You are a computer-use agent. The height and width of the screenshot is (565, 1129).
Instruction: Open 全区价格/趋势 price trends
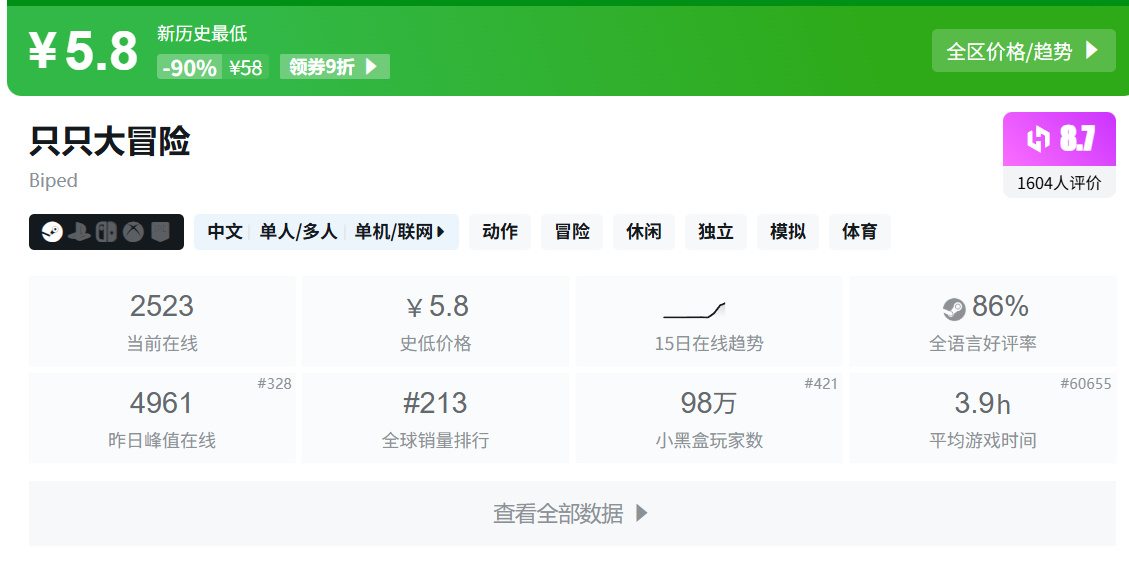[1023, 50]
